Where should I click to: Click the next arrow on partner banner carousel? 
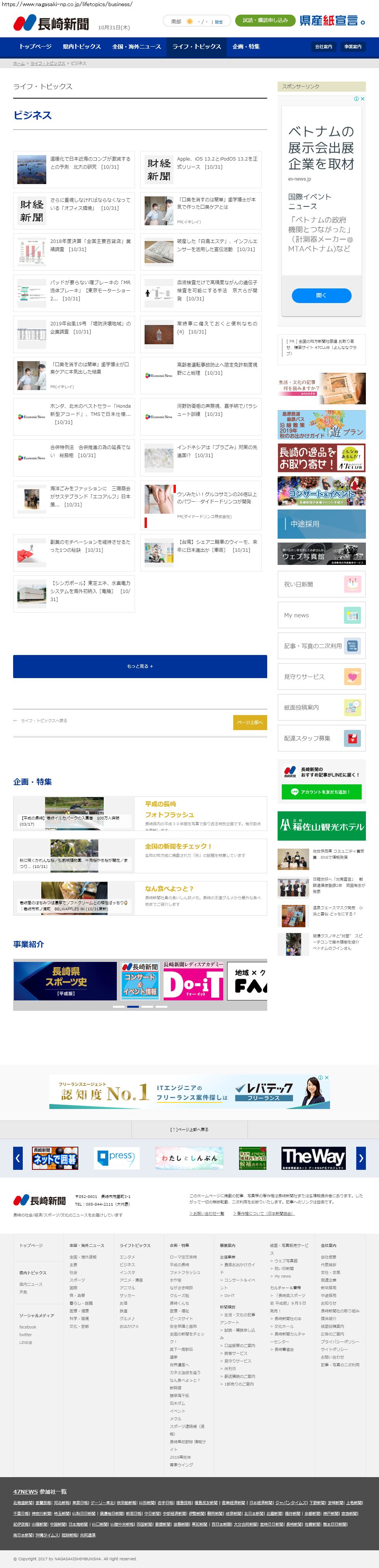[x=361, y=1158]
